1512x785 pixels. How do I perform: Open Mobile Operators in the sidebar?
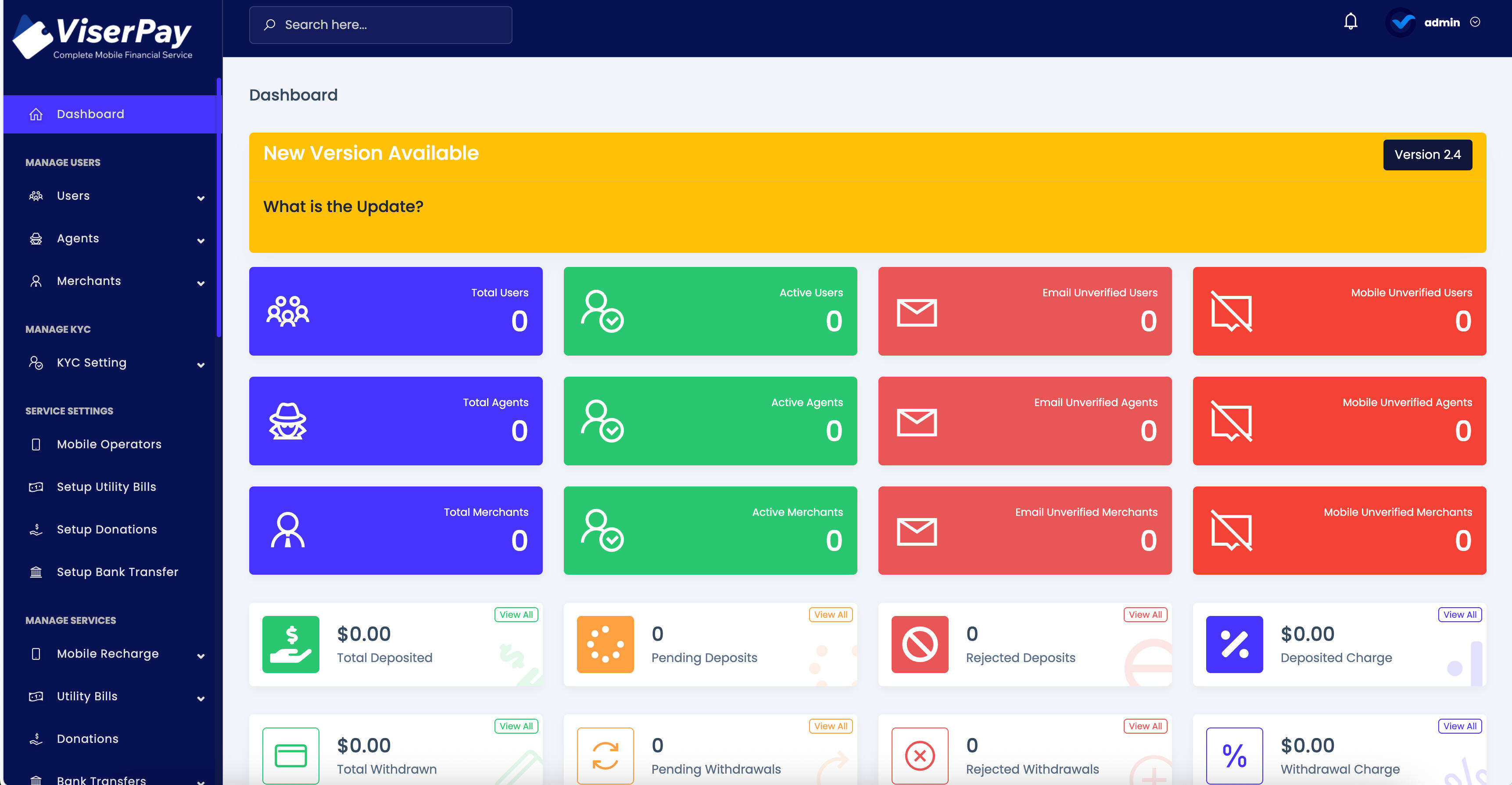click(108, 444)
